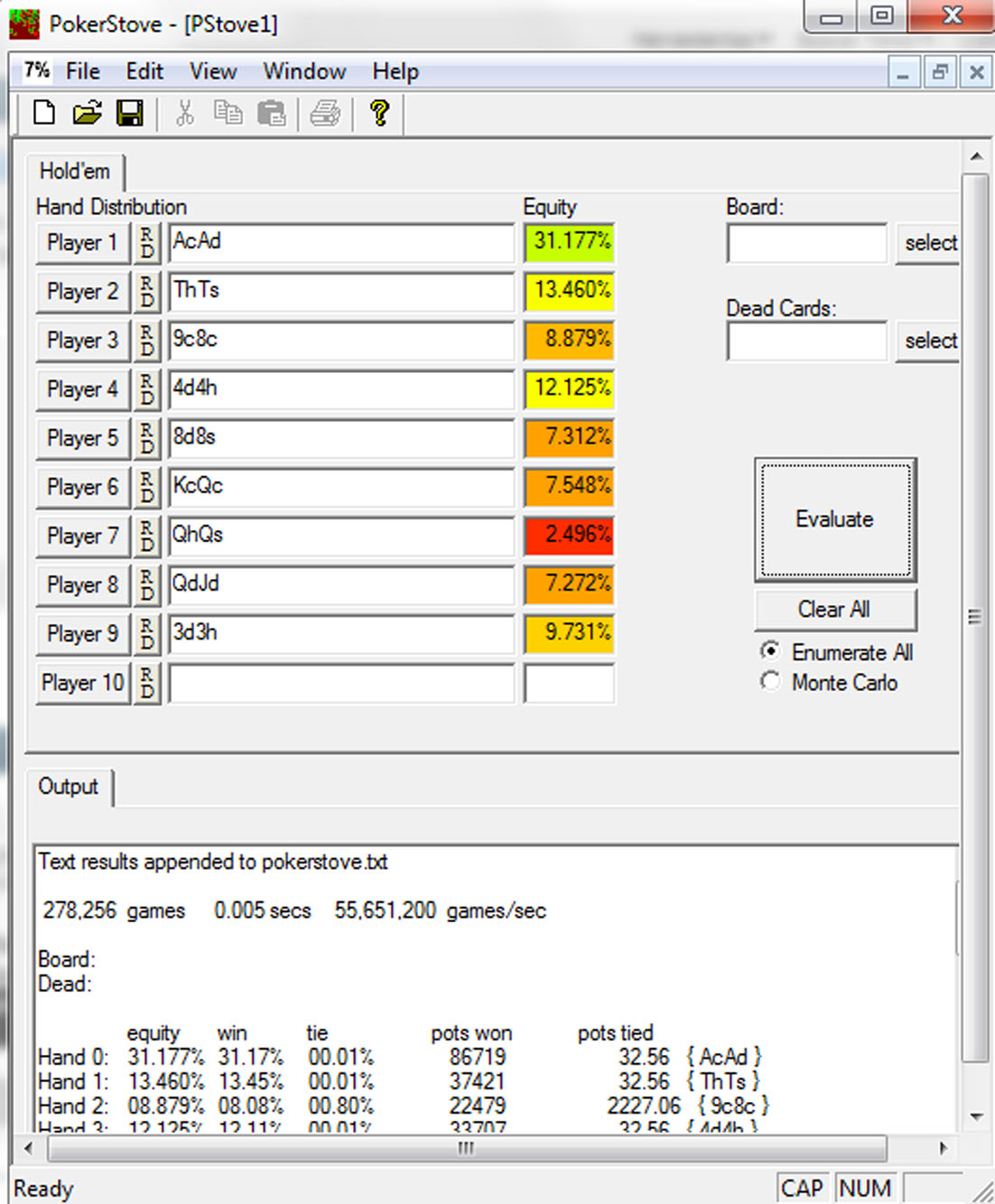Select the Monte Carlo radio button
995x1204 pixels.
click(770, 682)
